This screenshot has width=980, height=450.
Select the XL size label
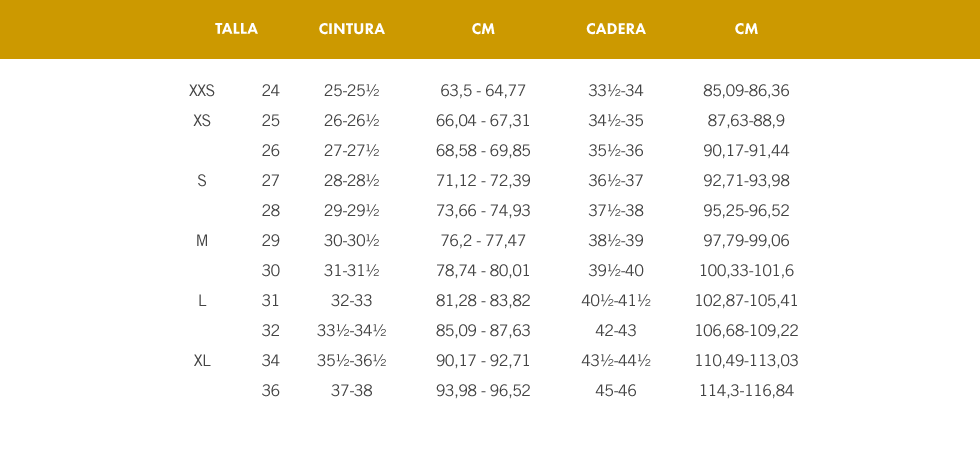pyautogui.click(x=202, y=361)
